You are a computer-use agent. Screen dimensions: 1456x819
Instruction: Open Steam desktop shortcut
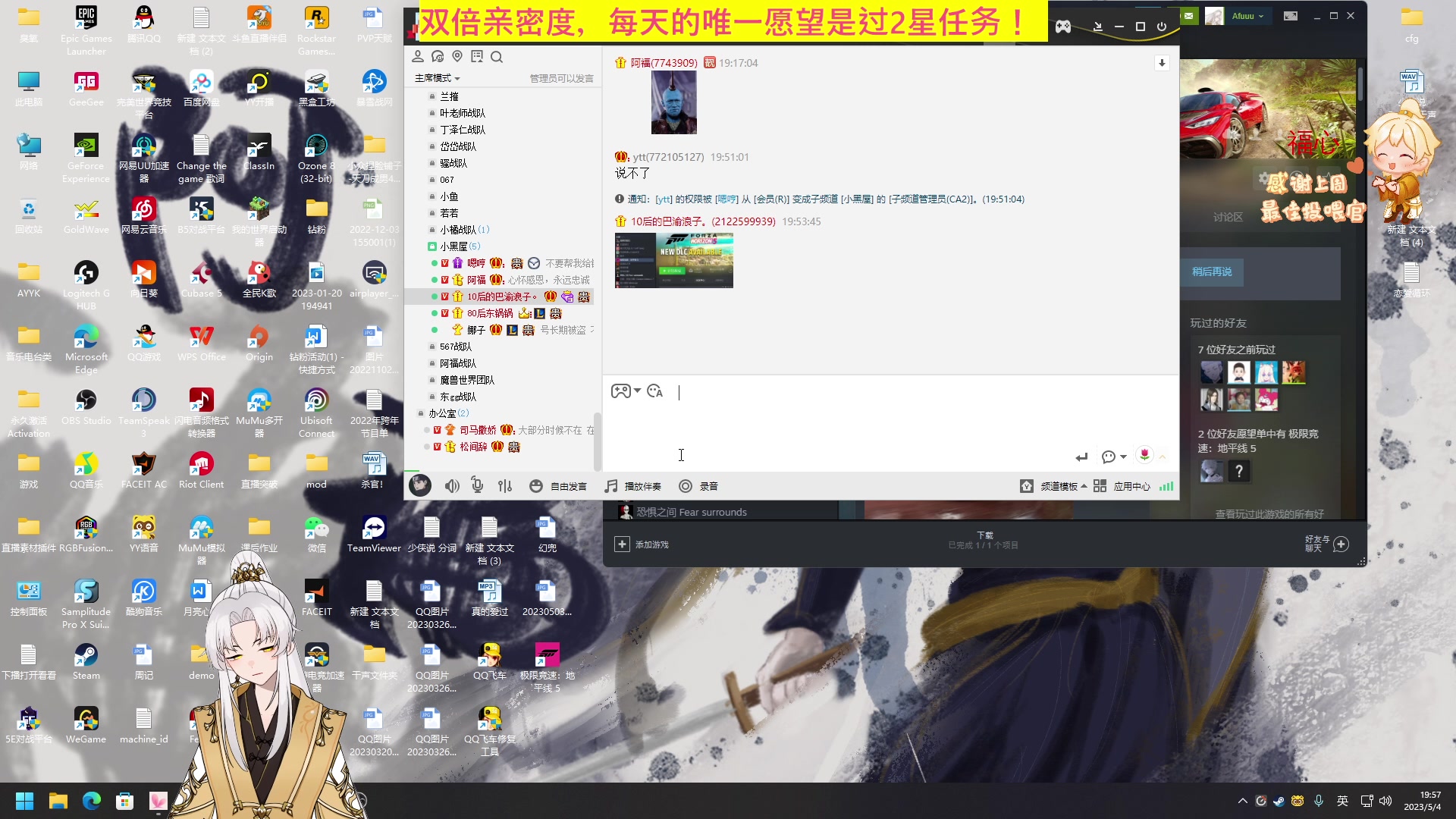point(86,661)
